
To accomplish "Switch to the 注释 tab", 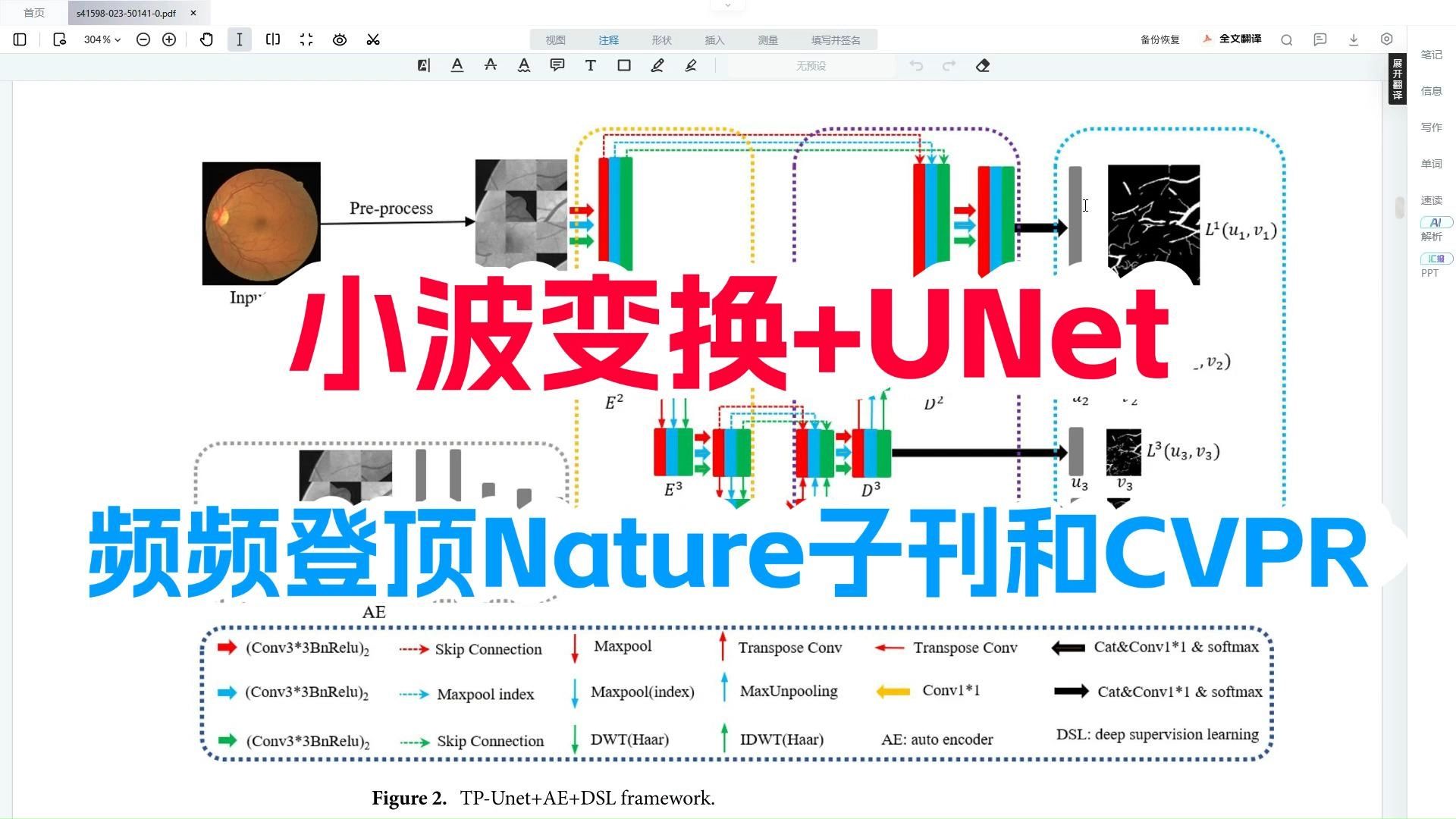I will [609, 40].
